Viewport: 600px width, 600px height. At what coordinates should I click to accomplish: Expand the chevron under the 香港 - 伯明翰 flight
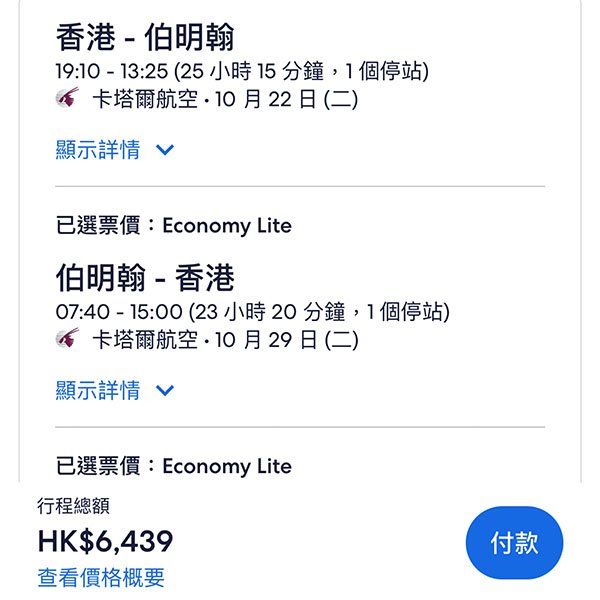click(165, 150)
